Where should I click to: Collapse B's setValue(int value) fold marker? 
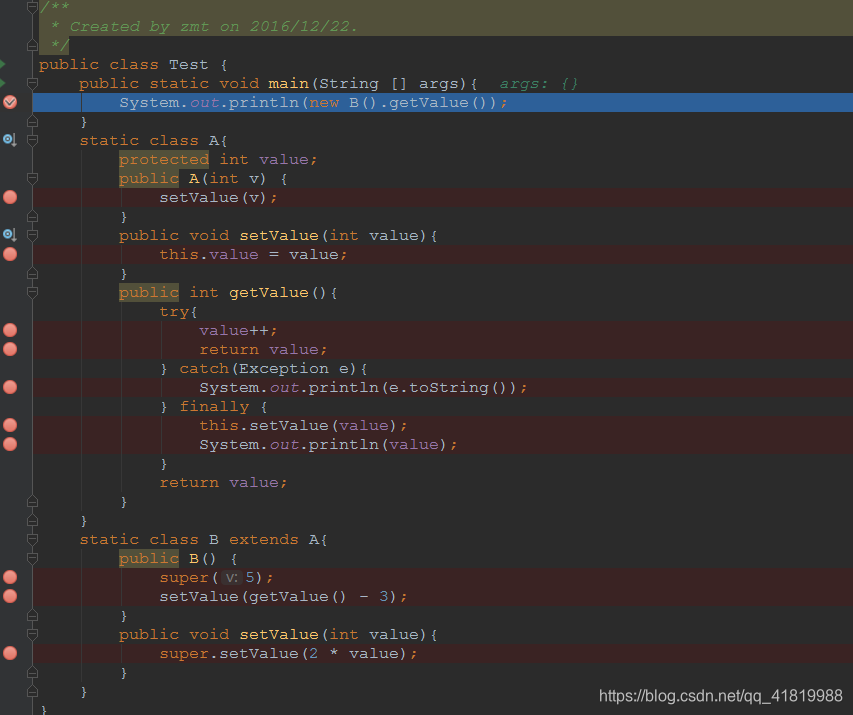pos(32,634)
